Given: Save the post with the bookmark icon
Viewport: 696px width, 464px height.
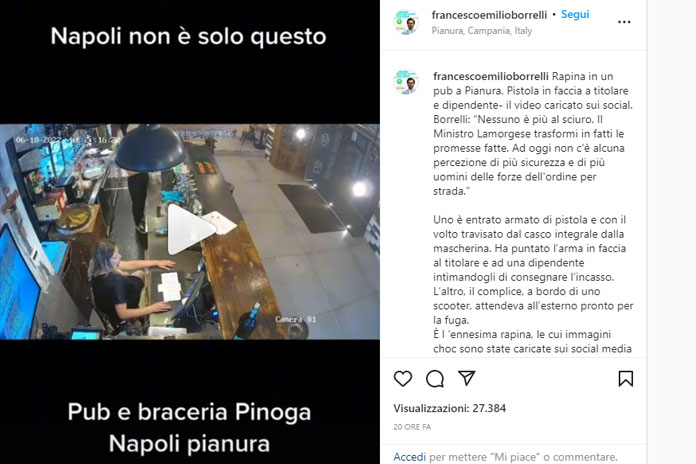Looking at the screenshot, I should pyautogui.click(x=626, y=379).
